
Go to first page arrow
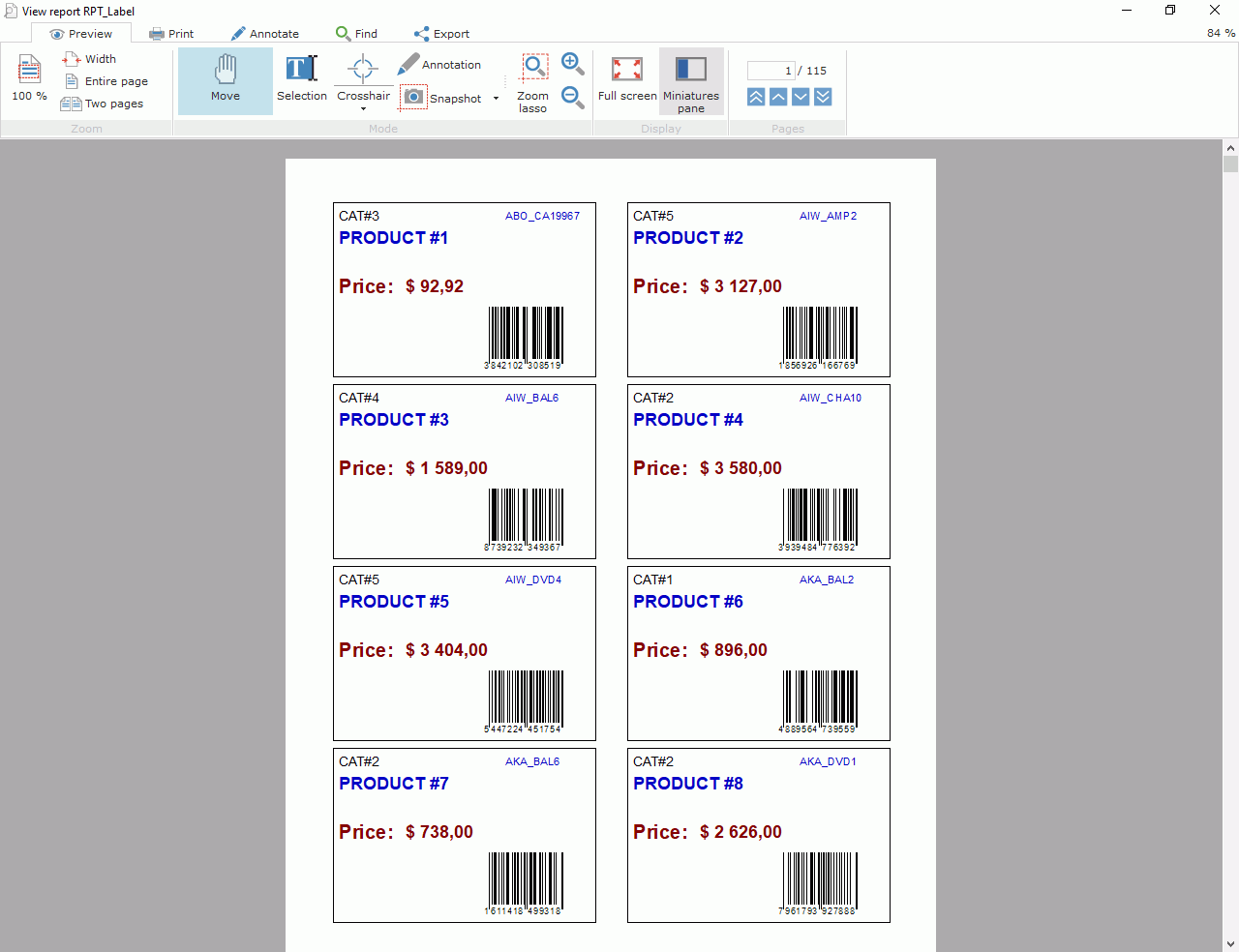[756, 97]
